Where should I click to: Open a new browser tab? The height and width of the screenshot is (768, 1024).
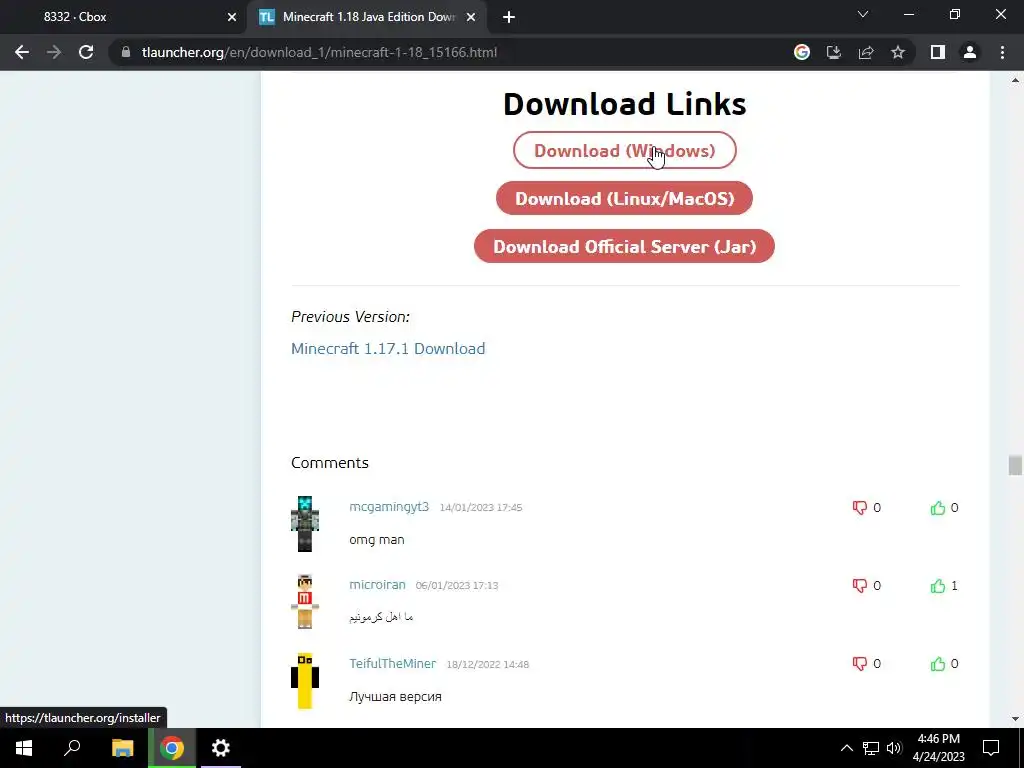[x=509, y=17]
